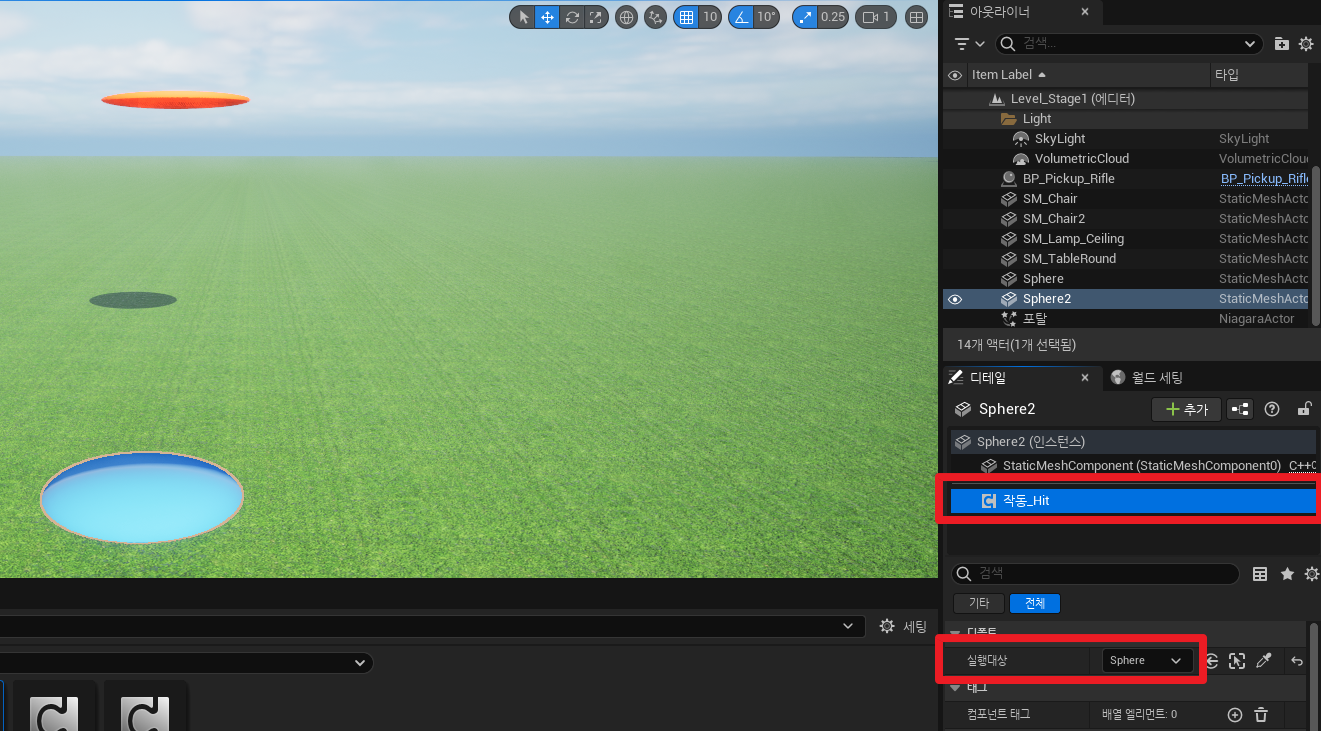
Task: Open grid snap size value 10
Action: click(x=710, y=17)
